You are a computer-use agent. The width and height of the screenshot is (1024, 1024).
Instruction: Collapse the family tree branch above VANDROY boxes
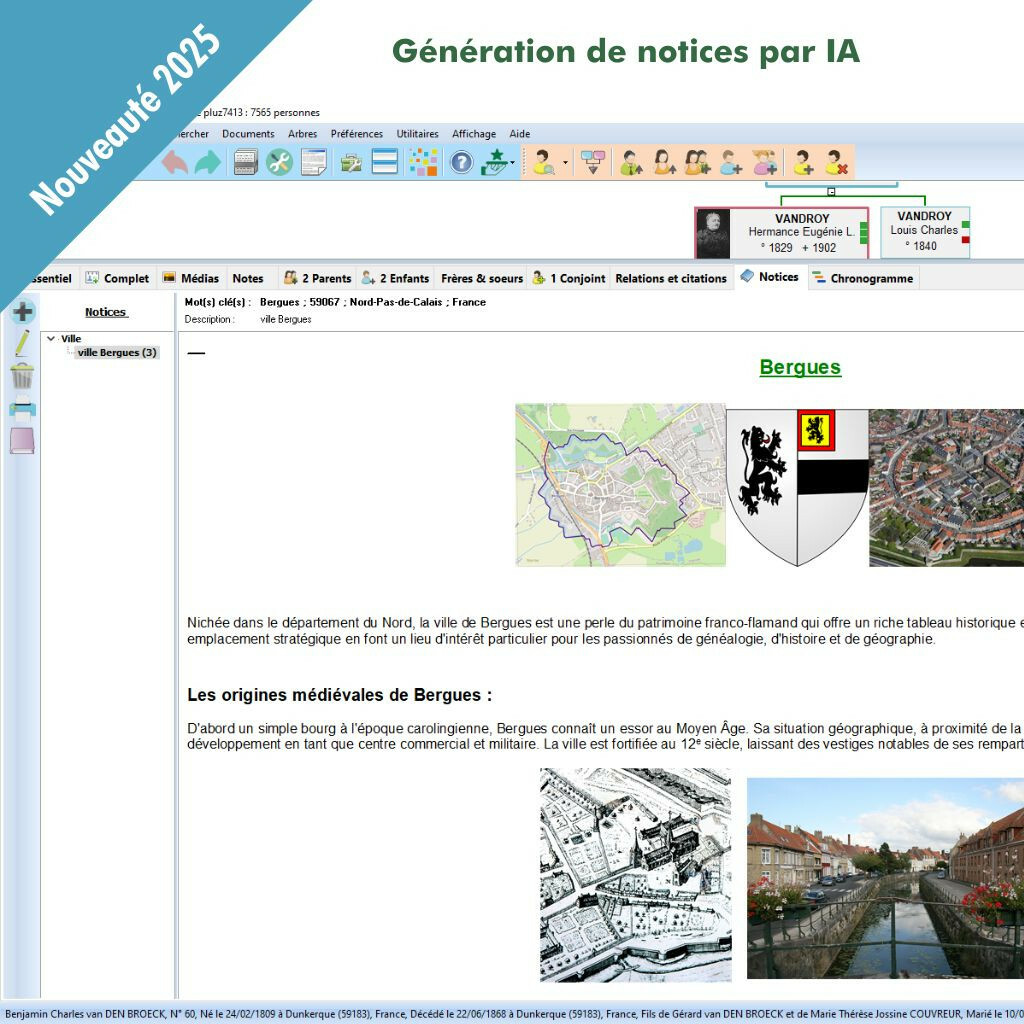tap(831, 191)
